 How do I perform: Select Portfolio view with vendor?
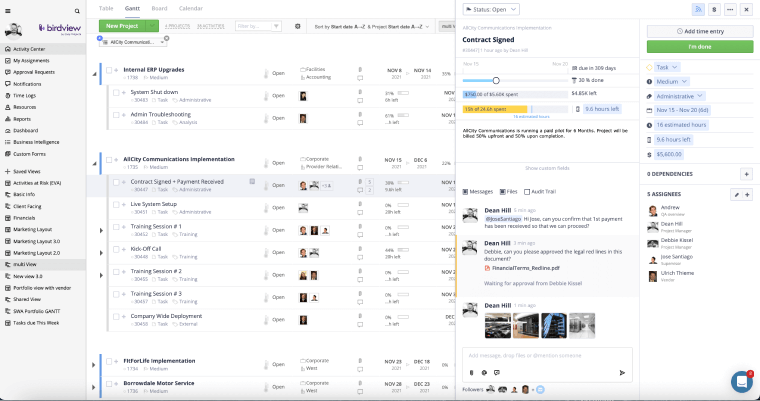tap(43, 288)
